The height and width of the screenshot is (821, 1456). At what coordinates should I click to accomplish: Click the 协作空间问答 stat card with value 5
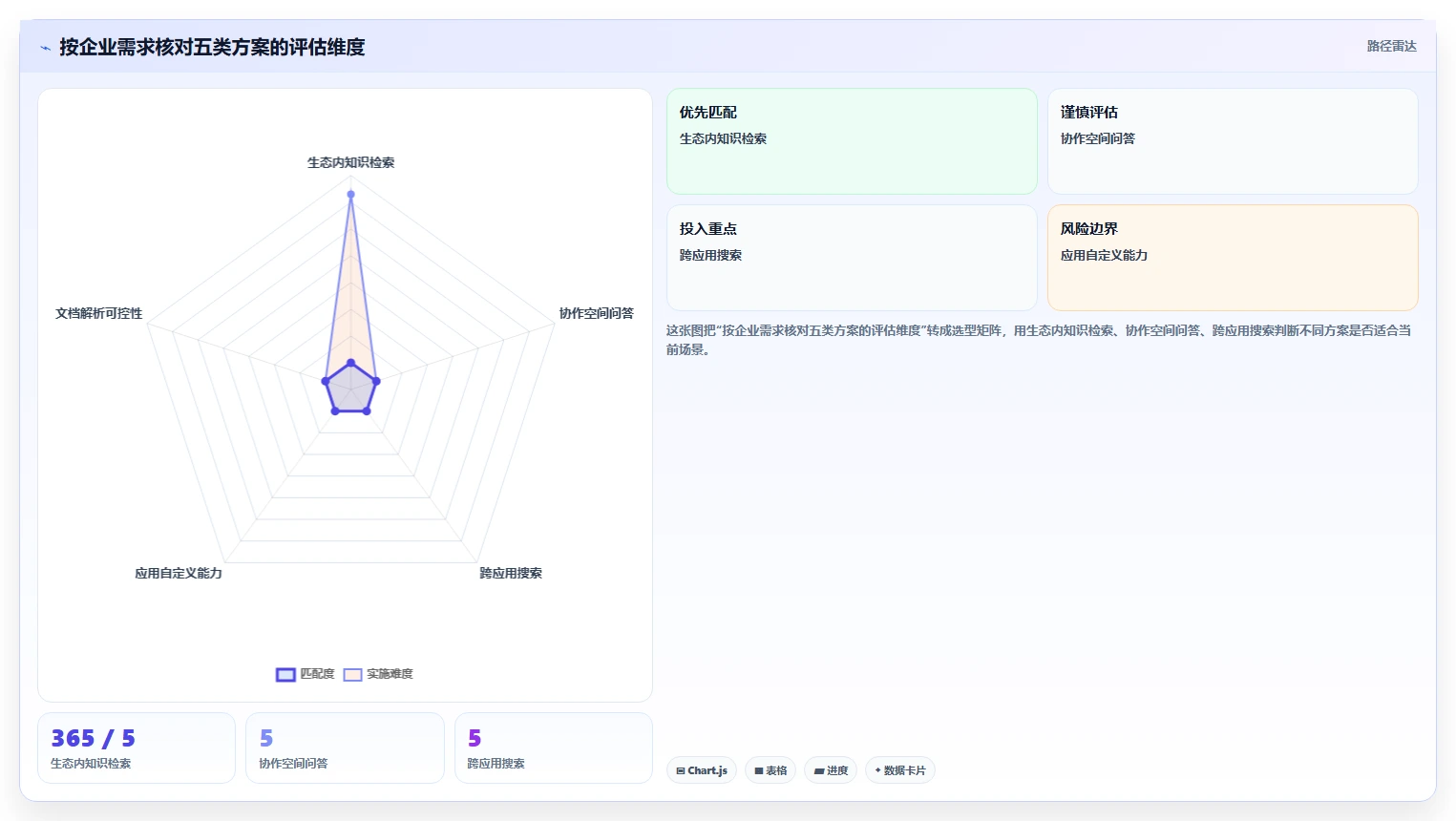coord(345,747)
